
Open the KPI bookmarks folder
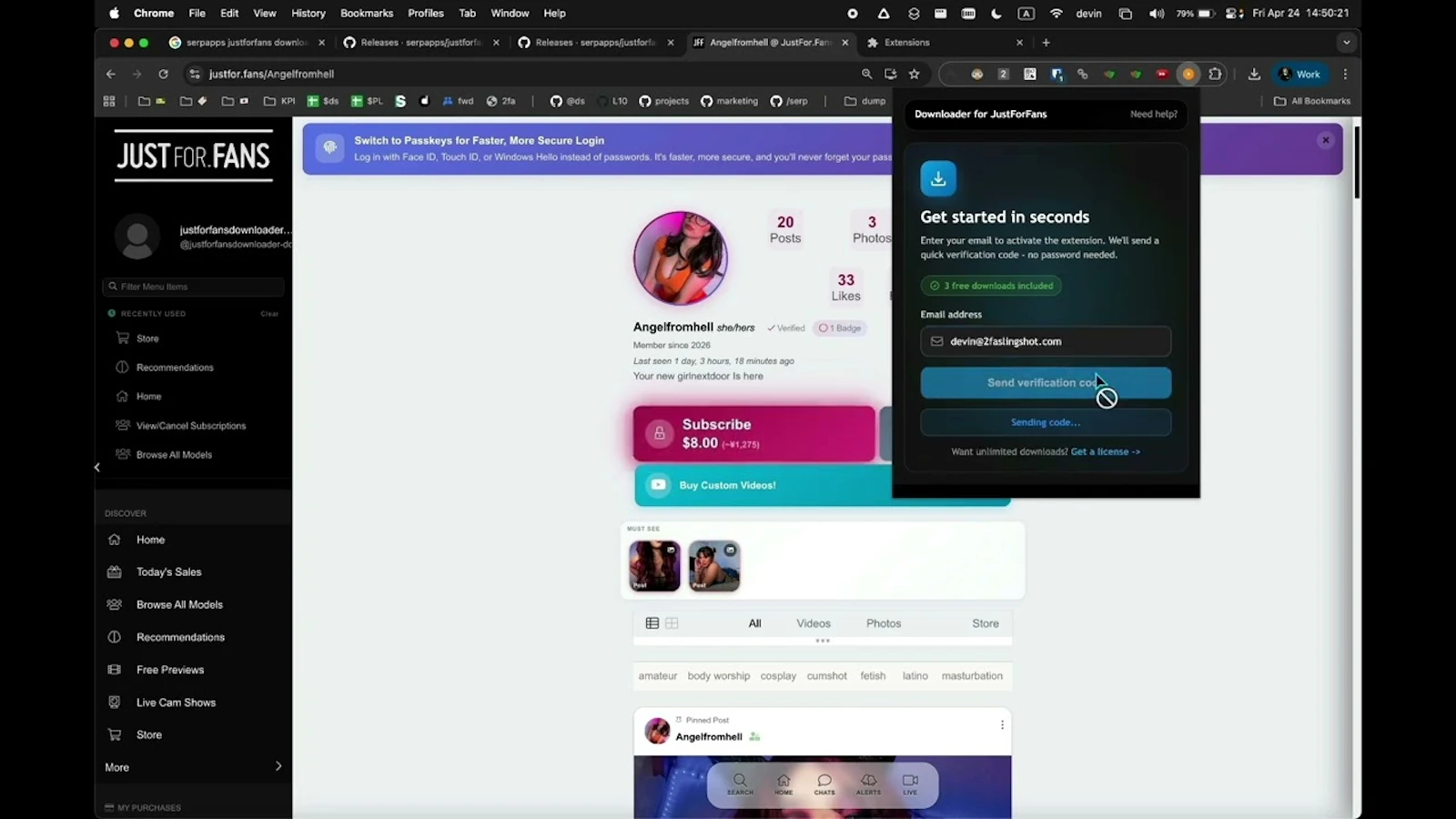(279, 101)
